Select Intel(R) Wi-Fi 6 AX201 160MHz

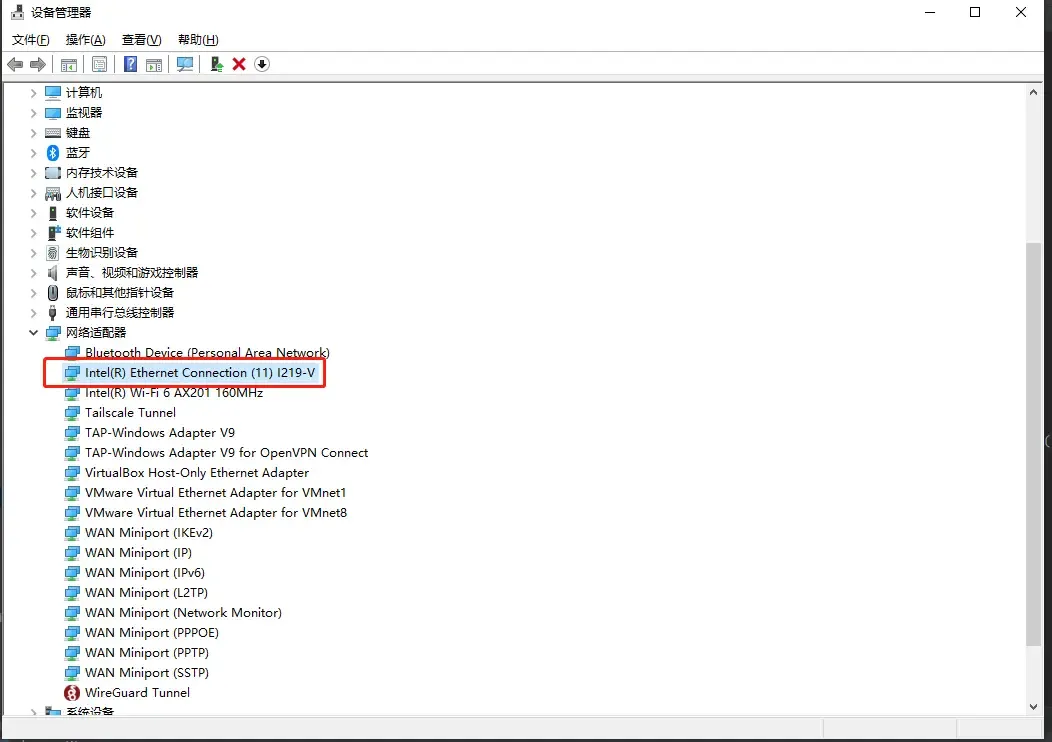pos(174,392)
